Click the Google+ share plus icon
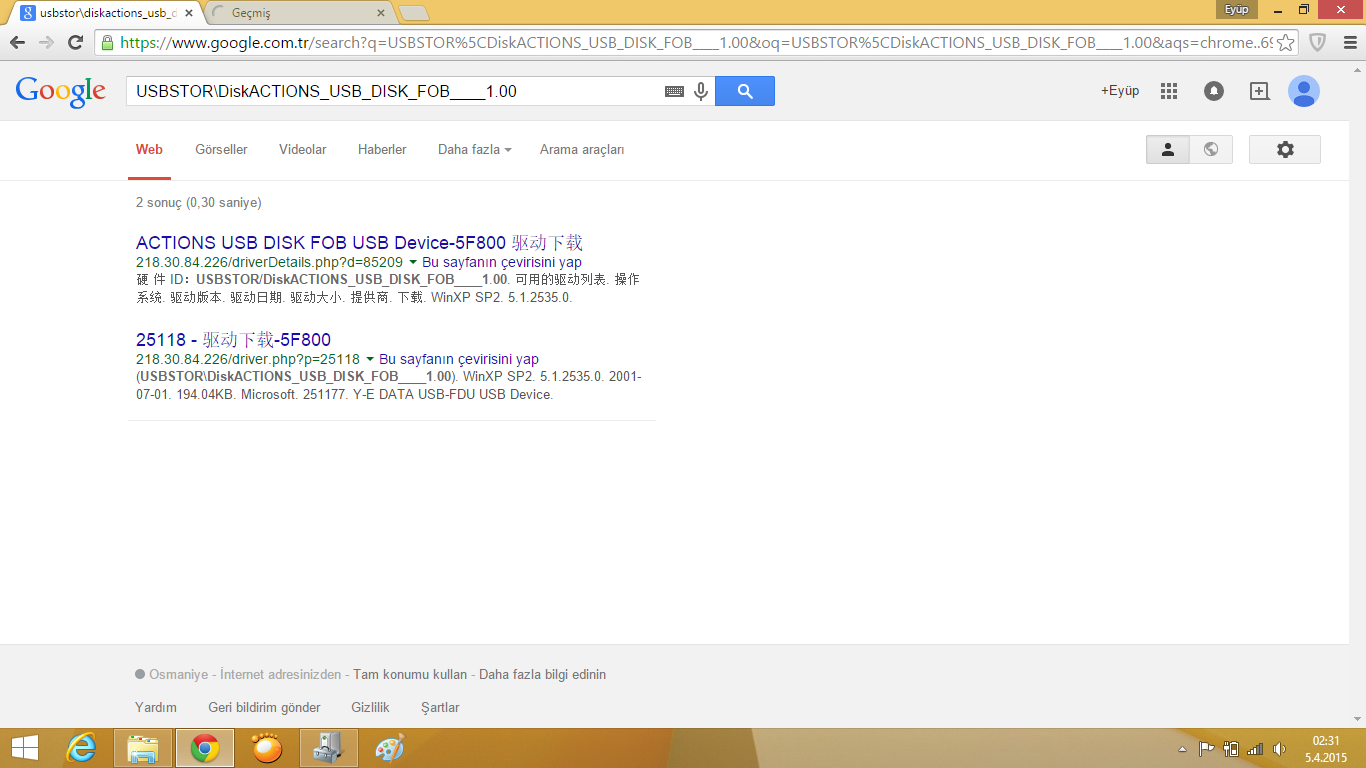 point(1259,91)
